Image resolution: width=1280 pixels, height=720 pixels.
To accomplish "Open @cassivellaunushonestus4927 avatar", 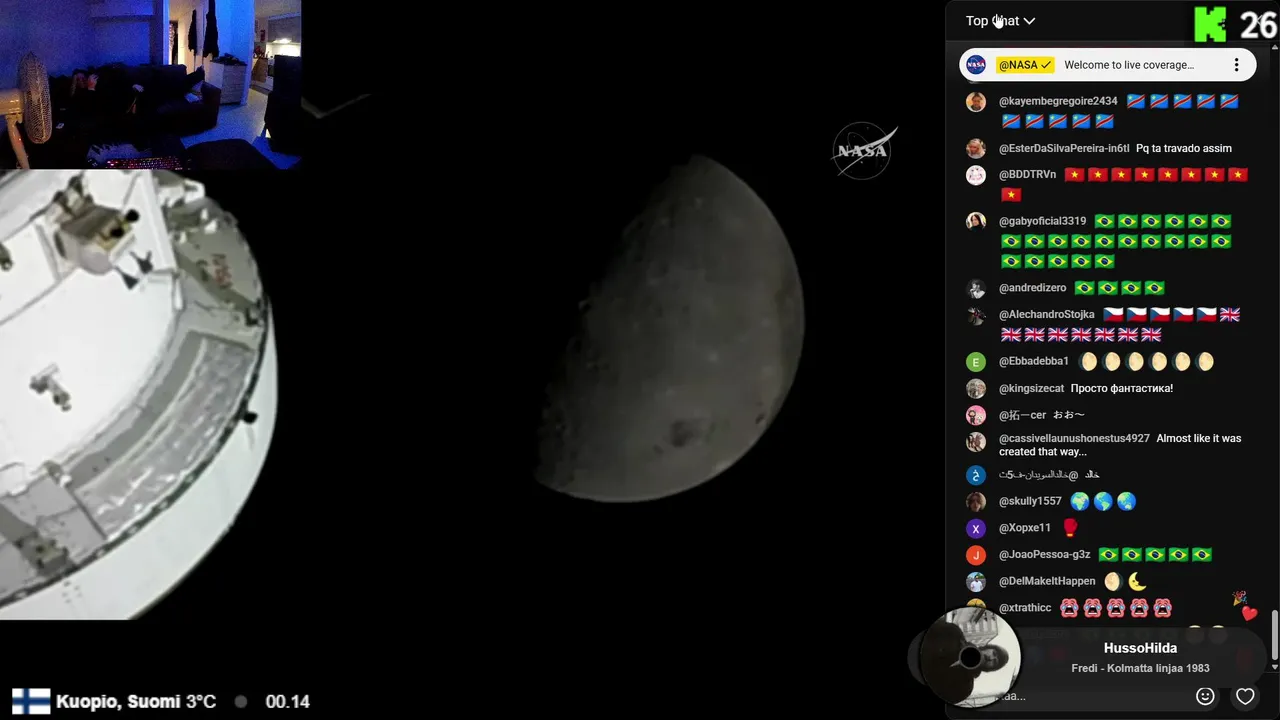I will pos(976,441).
